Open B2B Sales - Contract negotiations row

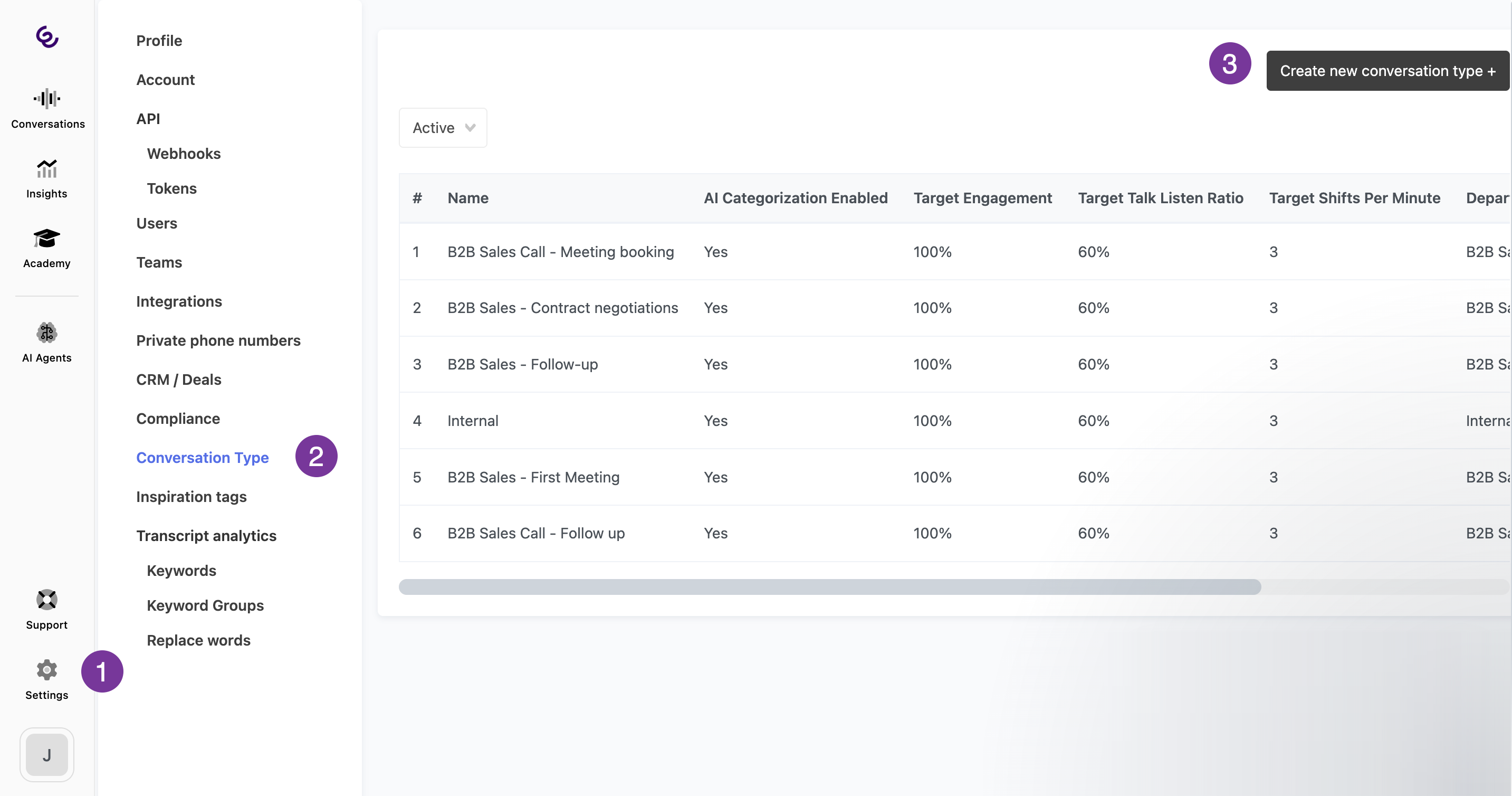562,308
